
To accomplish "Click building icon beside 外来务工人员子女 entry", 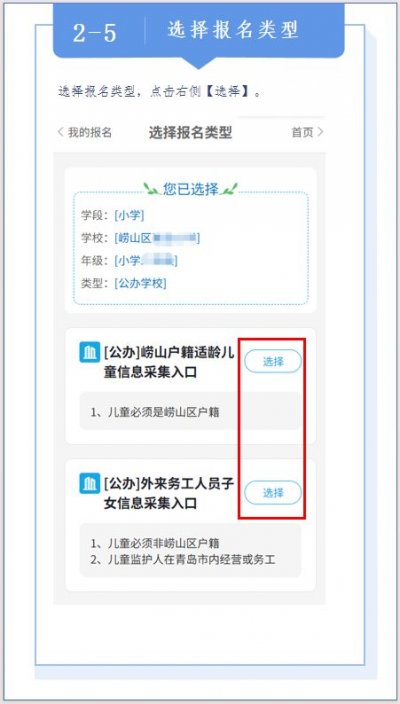I will tap(89, 484).
